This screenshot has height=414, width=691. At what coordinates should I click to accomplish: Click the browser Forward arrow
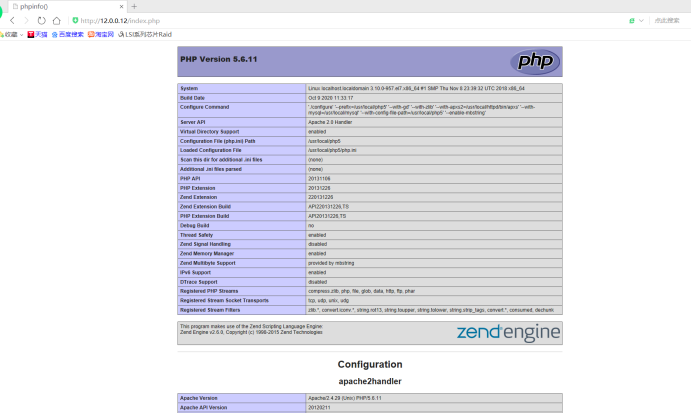click(x=26, y=20)
